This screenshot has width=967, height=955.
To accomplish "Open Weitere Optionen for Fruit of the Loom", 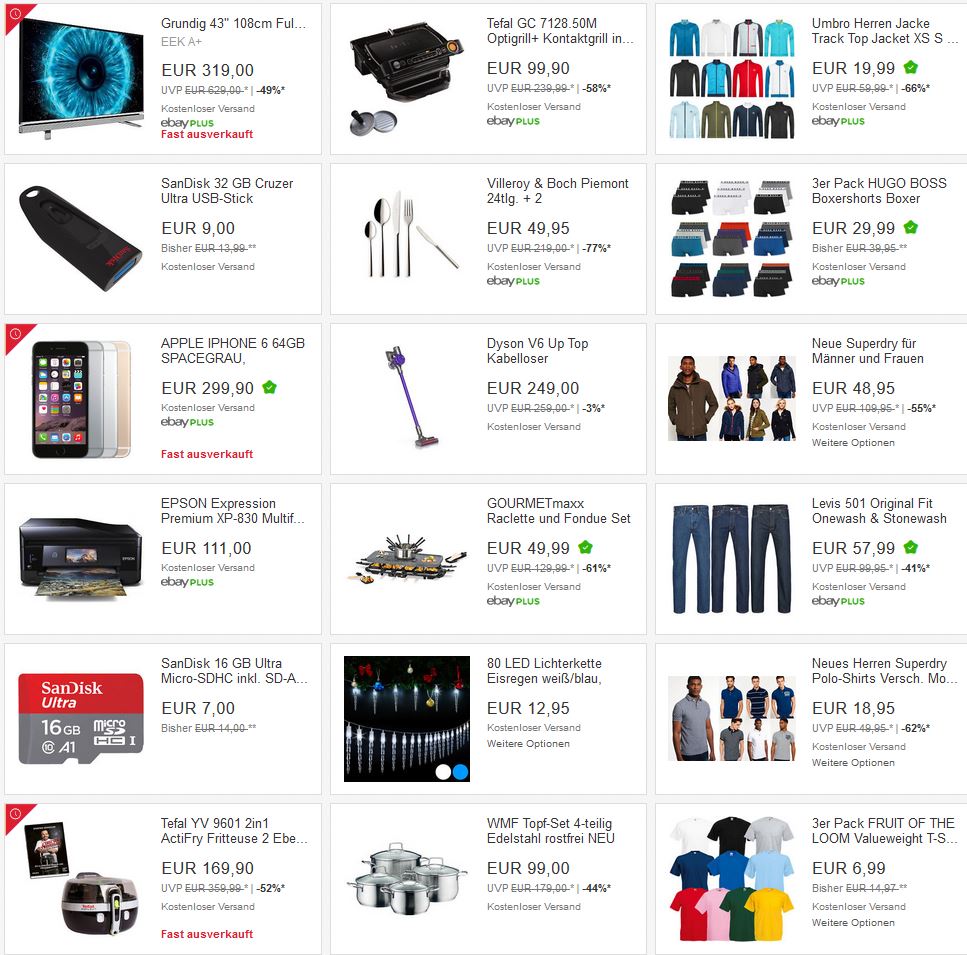I will (853, 922).
